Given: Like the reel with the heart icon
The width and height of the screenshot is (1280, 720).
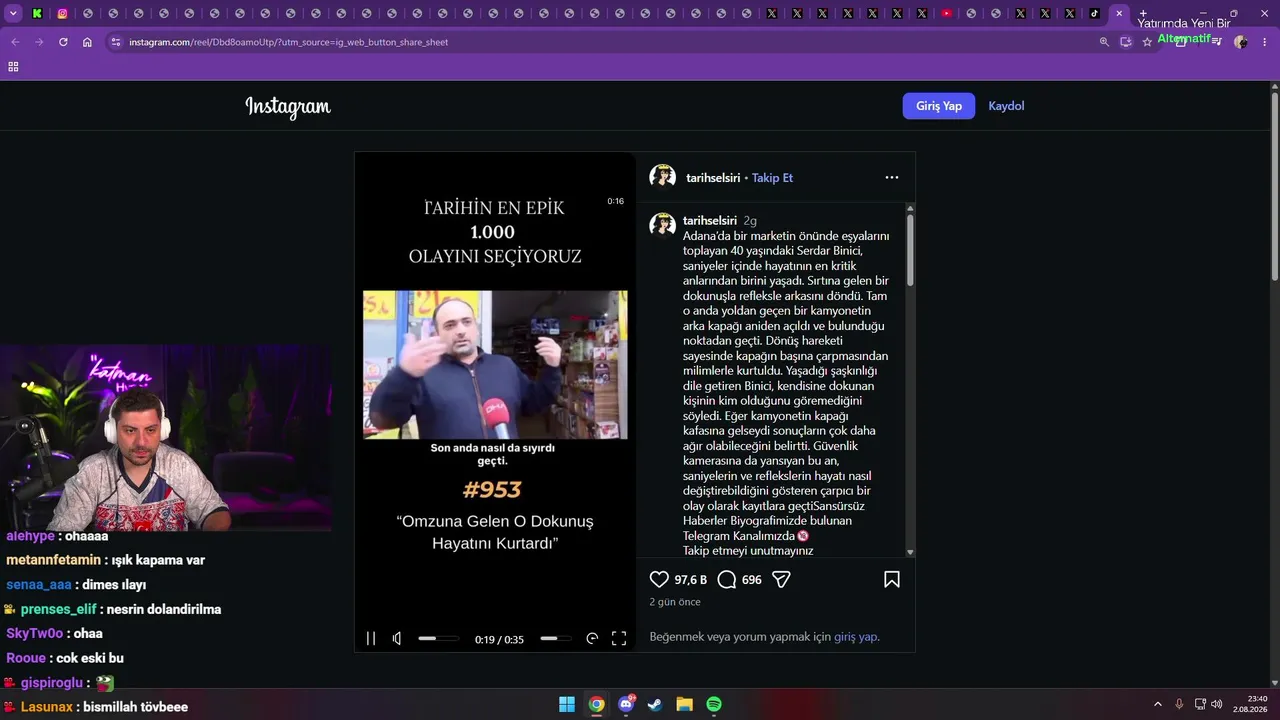Looking at the screenshot, I should click(x=659, y=579).
